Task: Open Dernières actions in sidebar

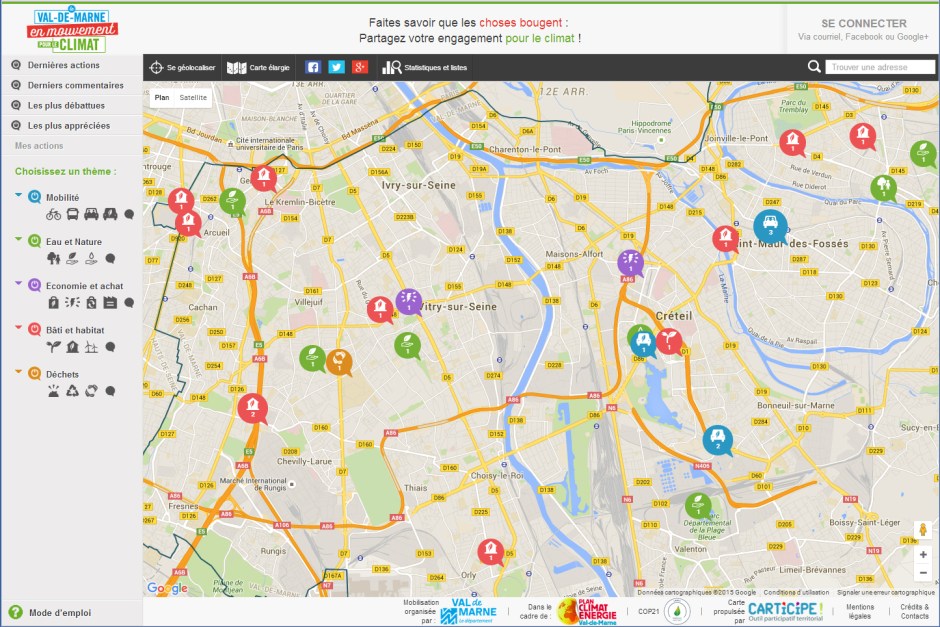Action: pos(64,65)
